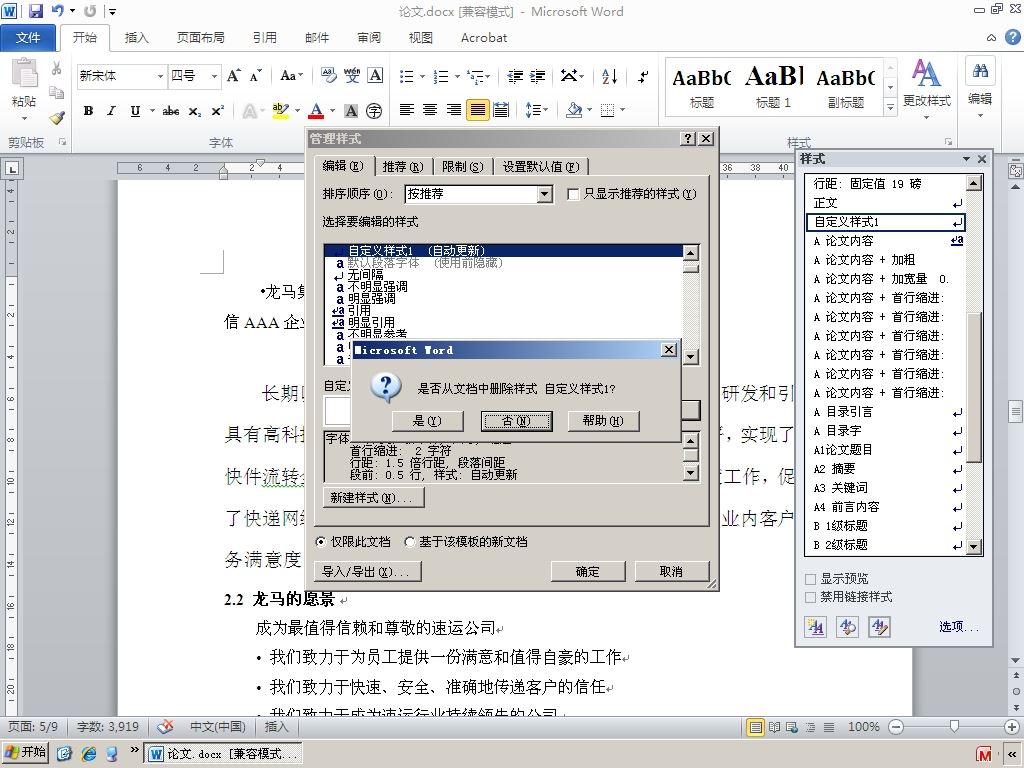Click Cancel button in Manage Styles dialog
This screenshot has height=768, width=1024.
tap(671, 571)
